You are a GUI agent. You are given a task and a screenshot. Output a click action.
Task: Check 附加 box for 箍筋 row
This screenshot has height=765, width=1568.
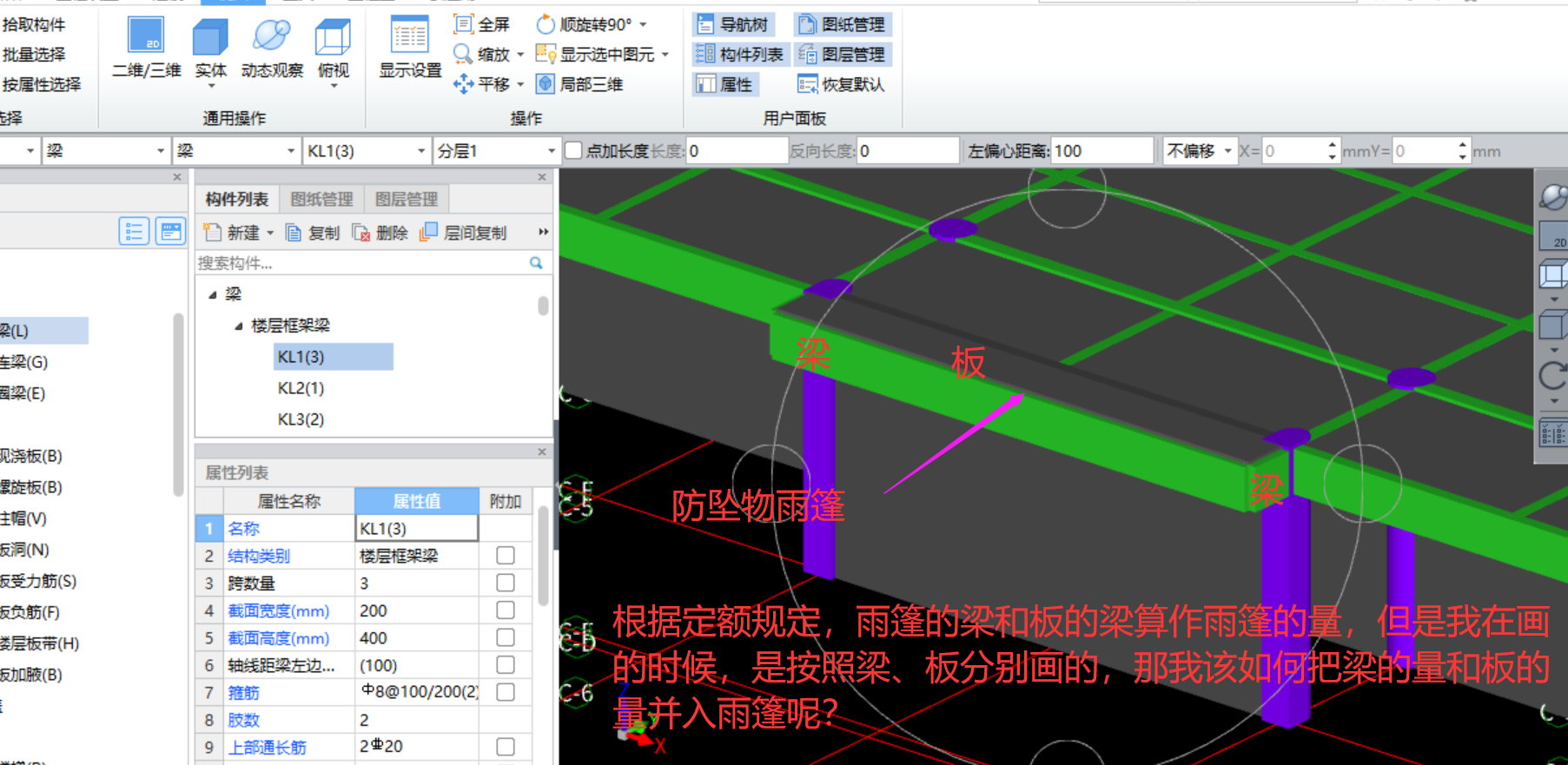coord(505,692)
